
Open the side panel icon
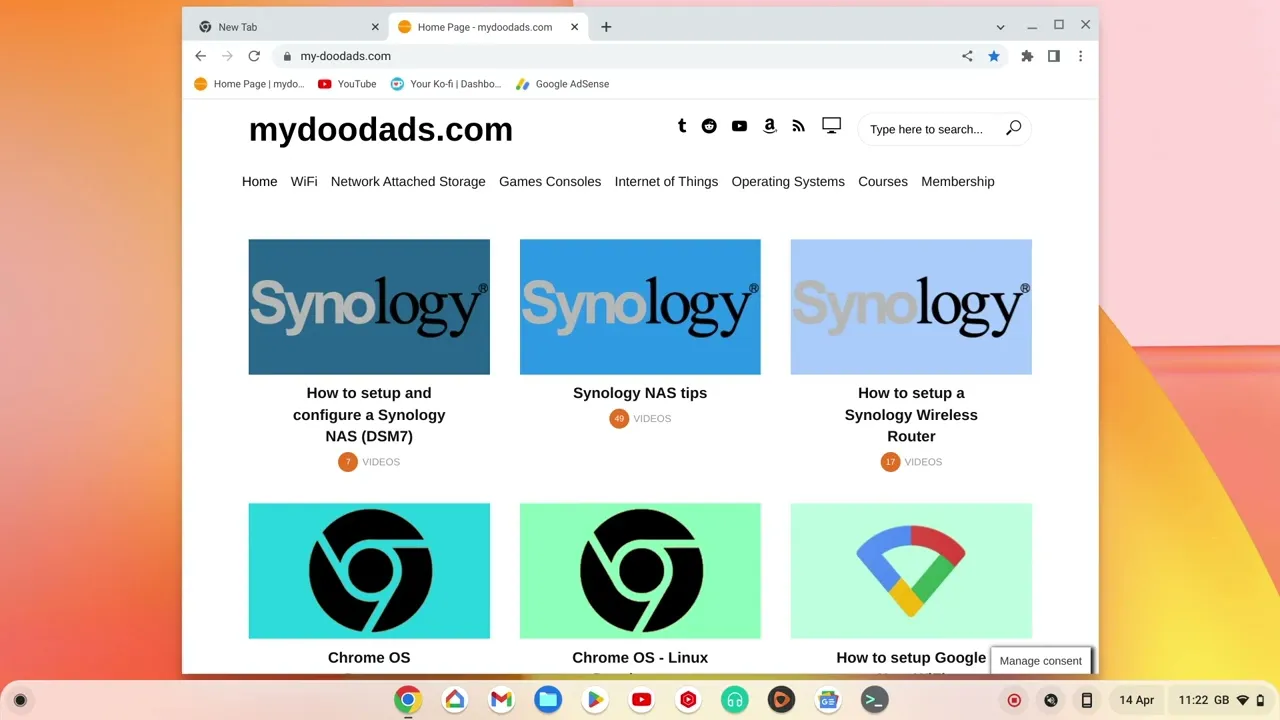[x=1054, y=56]
